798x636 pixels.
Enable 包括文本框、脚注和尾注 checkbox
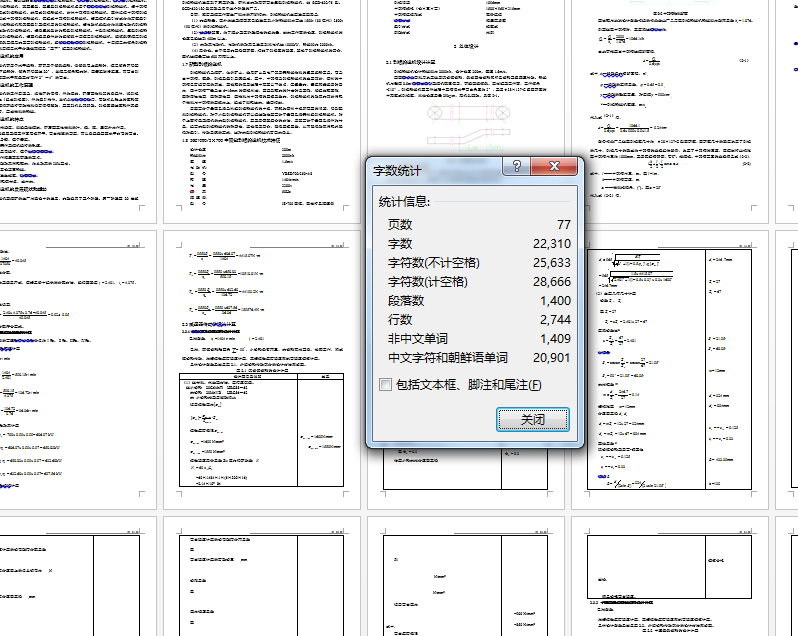[385, 385]
